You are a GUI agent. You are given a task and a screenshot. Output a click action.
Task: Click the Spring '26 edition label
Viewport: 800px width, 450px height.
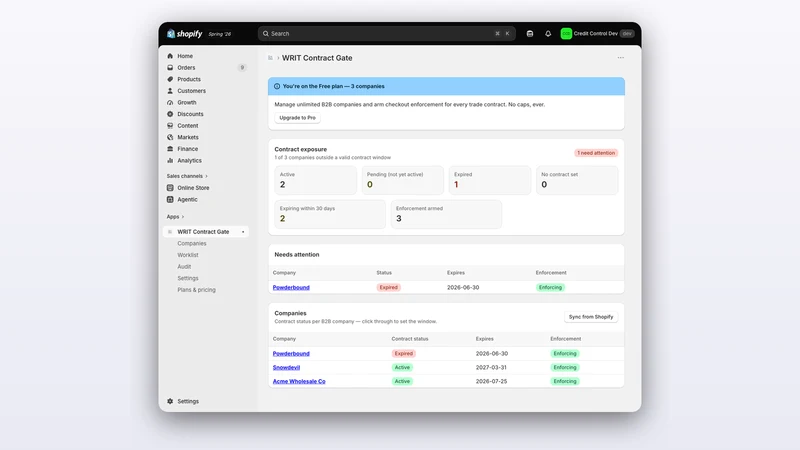coord(220,34)
